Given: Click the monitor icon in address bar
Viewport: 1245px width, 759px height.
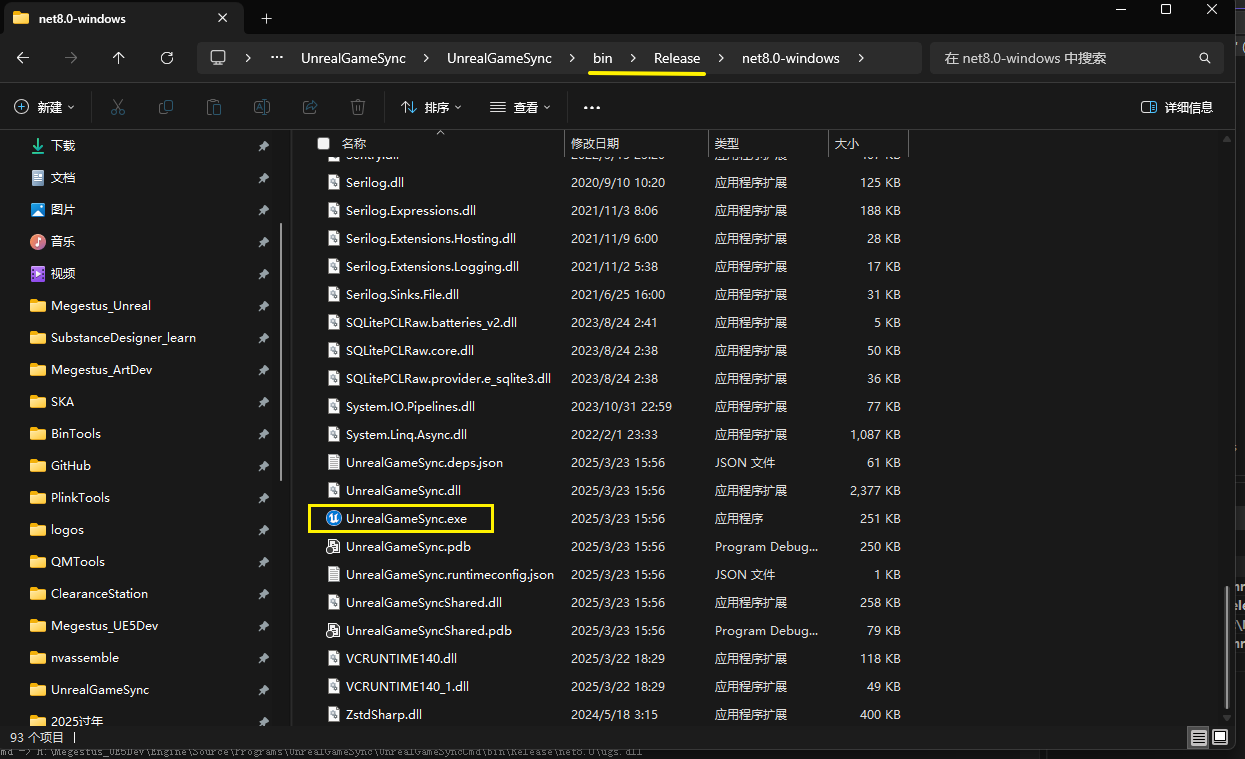Looking at the screenshot, I should (218, 58).
